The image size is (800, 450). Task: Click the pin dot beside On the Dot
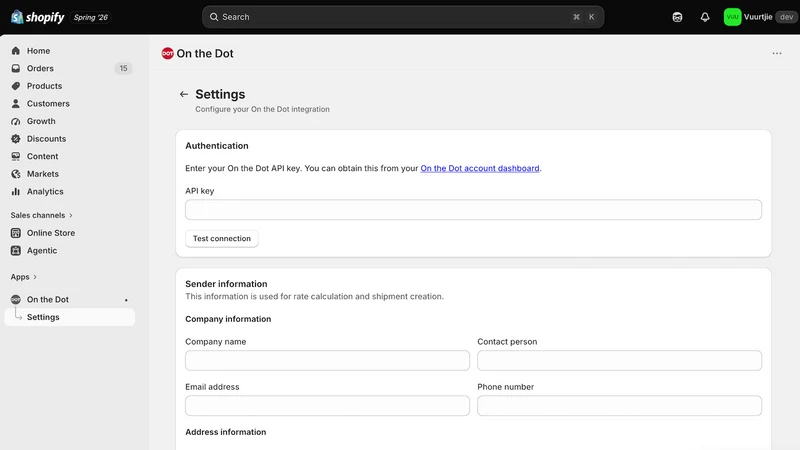[x=126, y=300]
